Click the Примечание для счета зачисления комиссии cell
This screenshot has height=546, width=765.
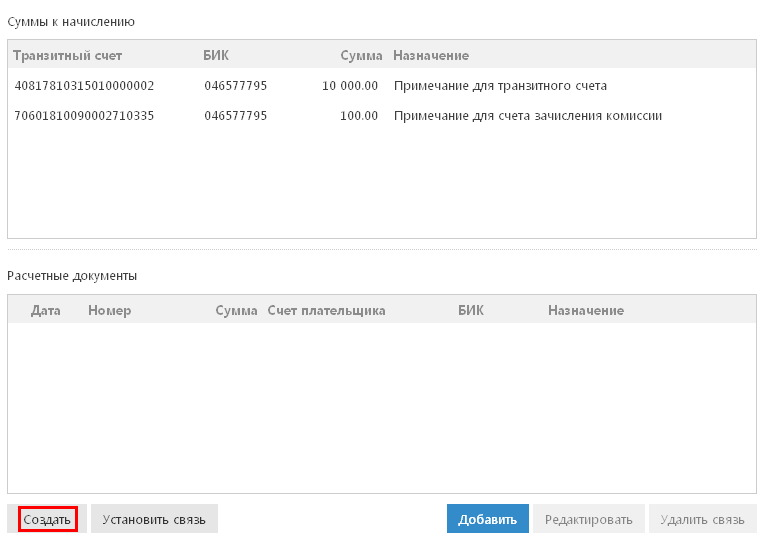[528, 116]
